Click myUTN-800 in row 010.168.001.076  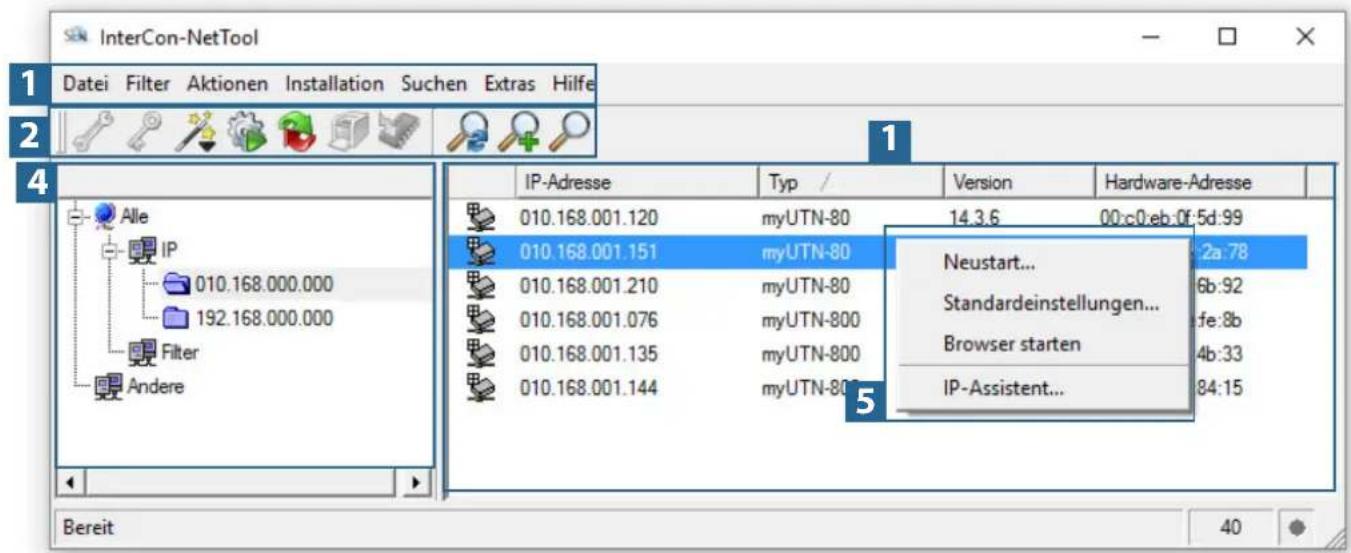[809, 319]
